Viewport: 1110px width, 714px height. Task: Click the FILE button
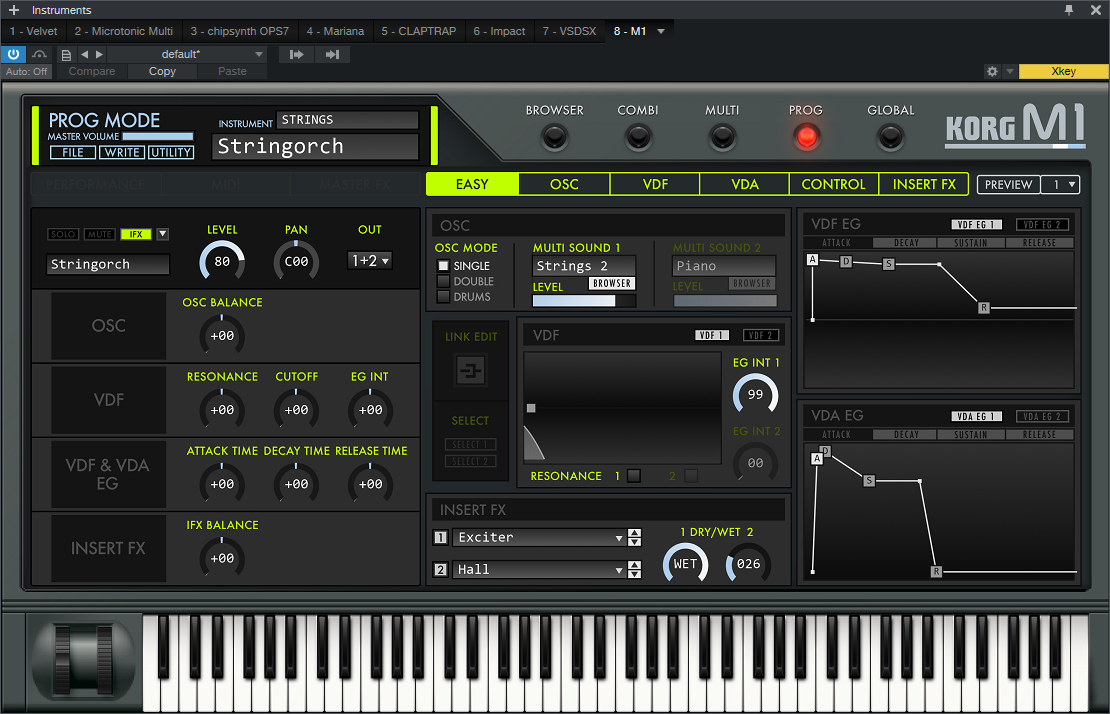72,152
